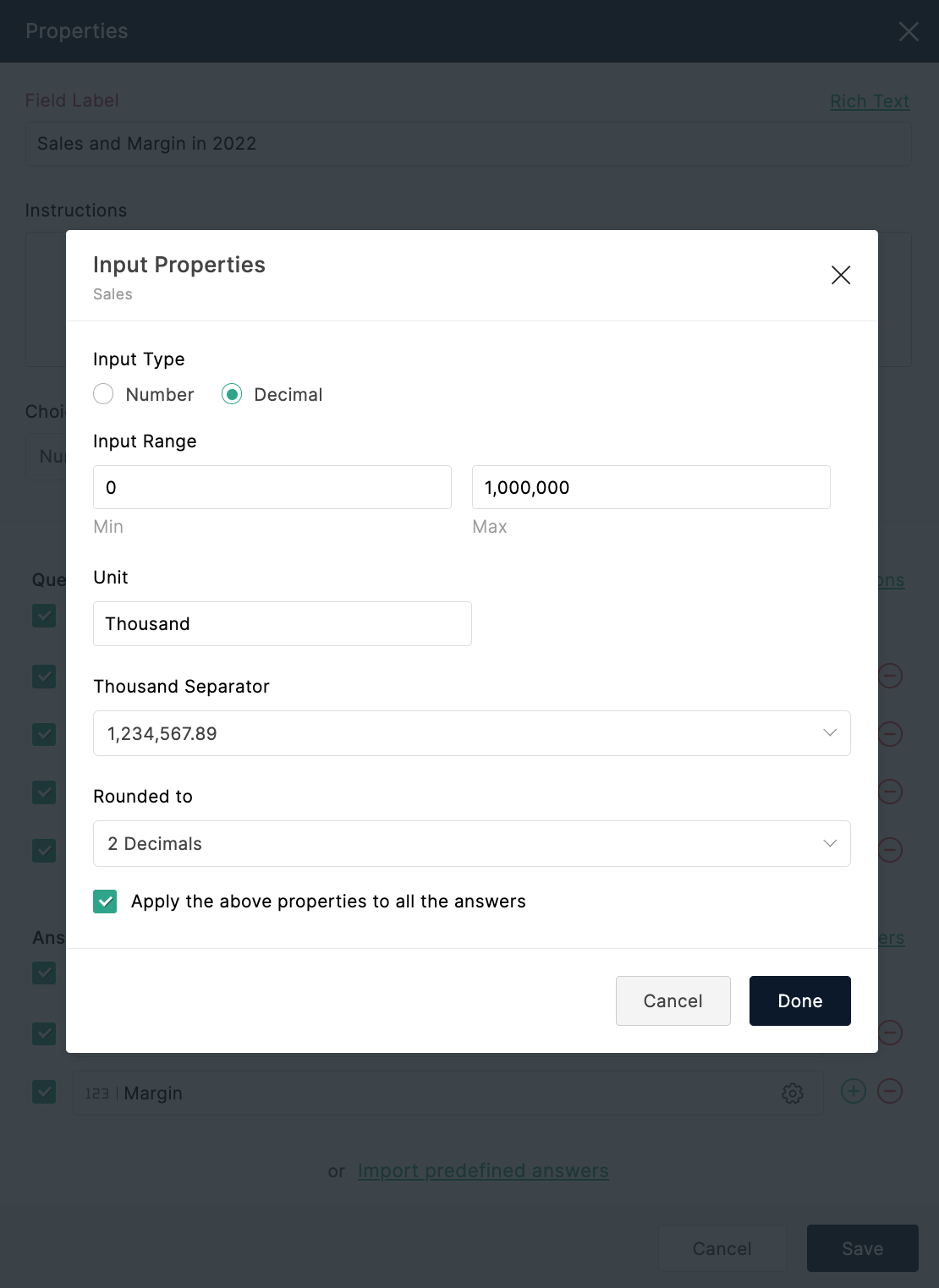Expand the 2 Decimals chevron
This screenshot has height=1288, width=939.
(x=829, y=843)
